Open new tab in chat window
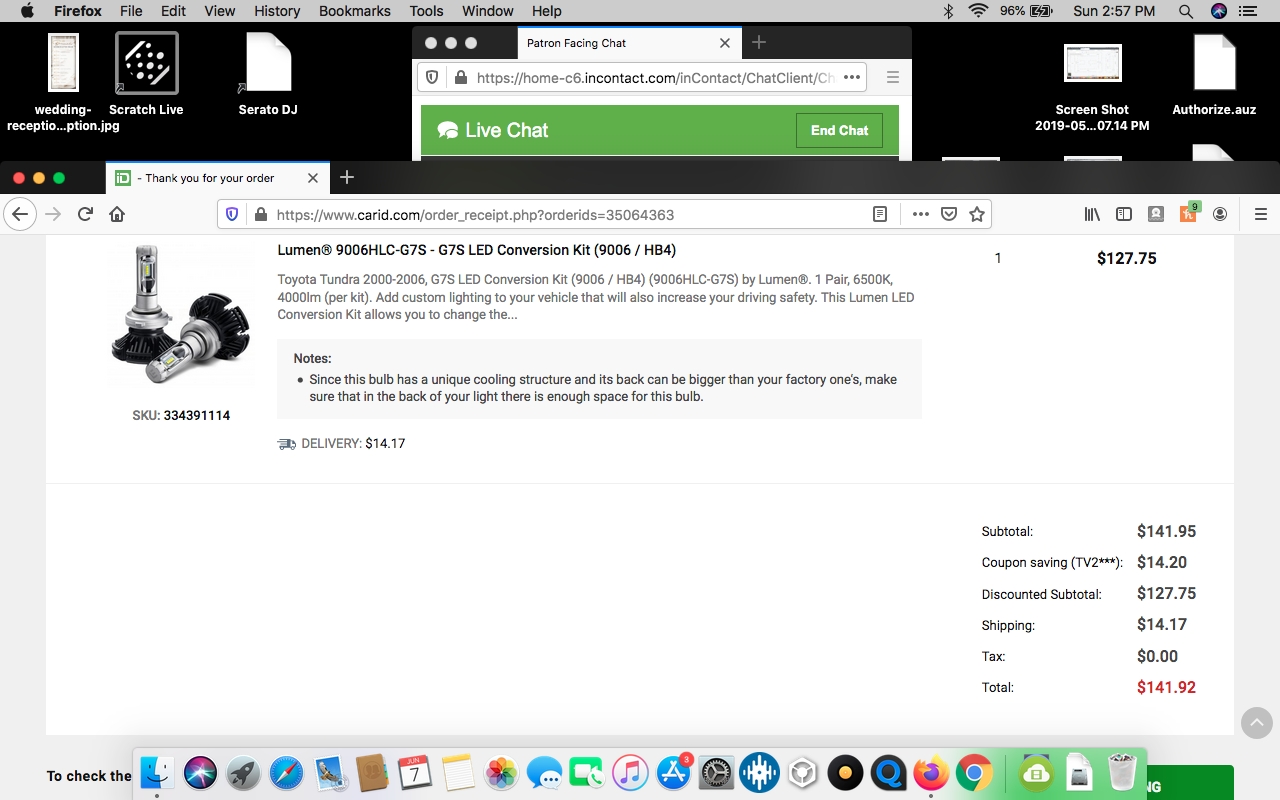Screen dimensions: 1280x800 point(759,42)
